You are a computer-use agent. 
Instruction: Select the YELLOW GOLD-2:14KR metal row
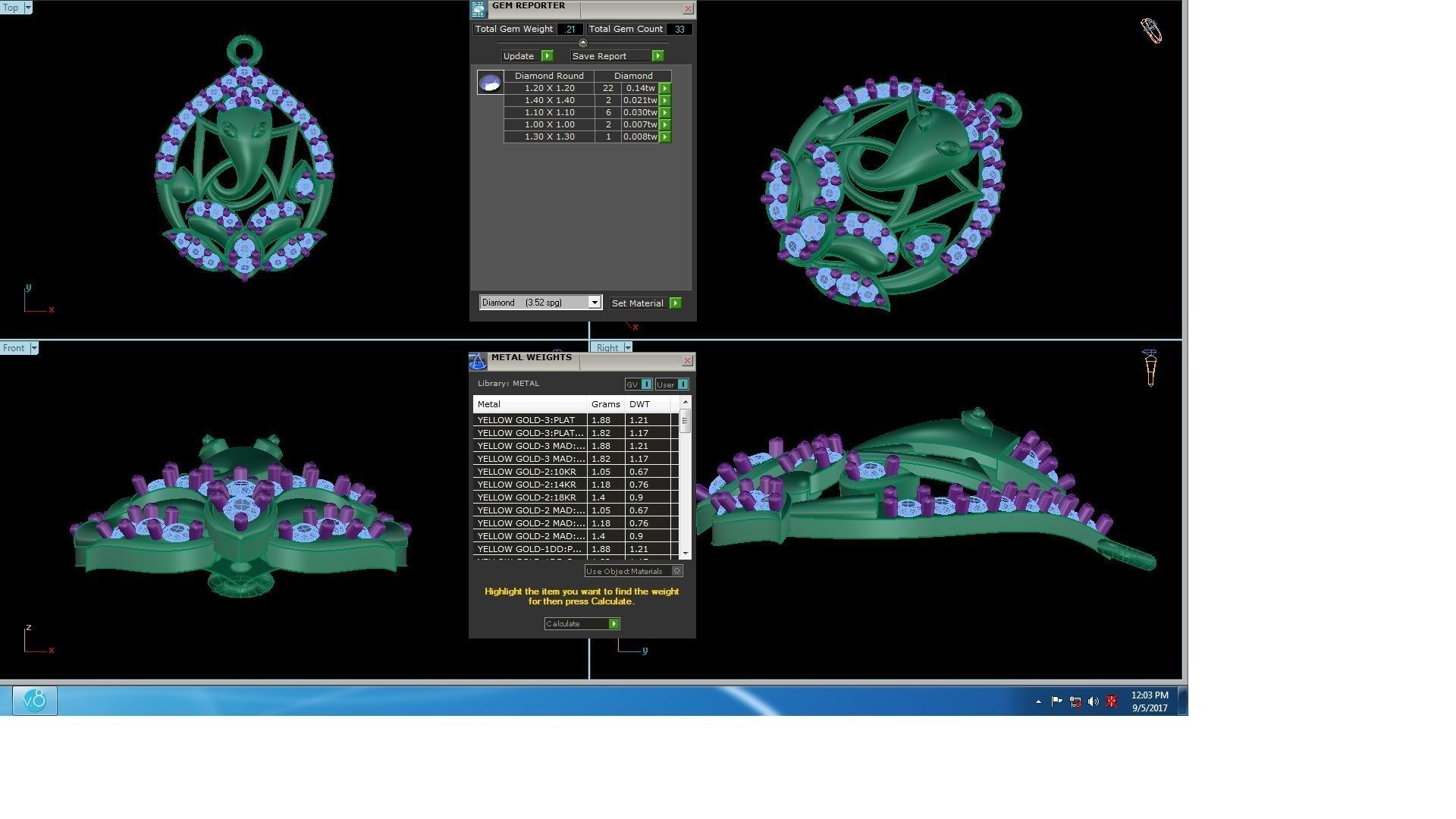(x=576, y=485)
